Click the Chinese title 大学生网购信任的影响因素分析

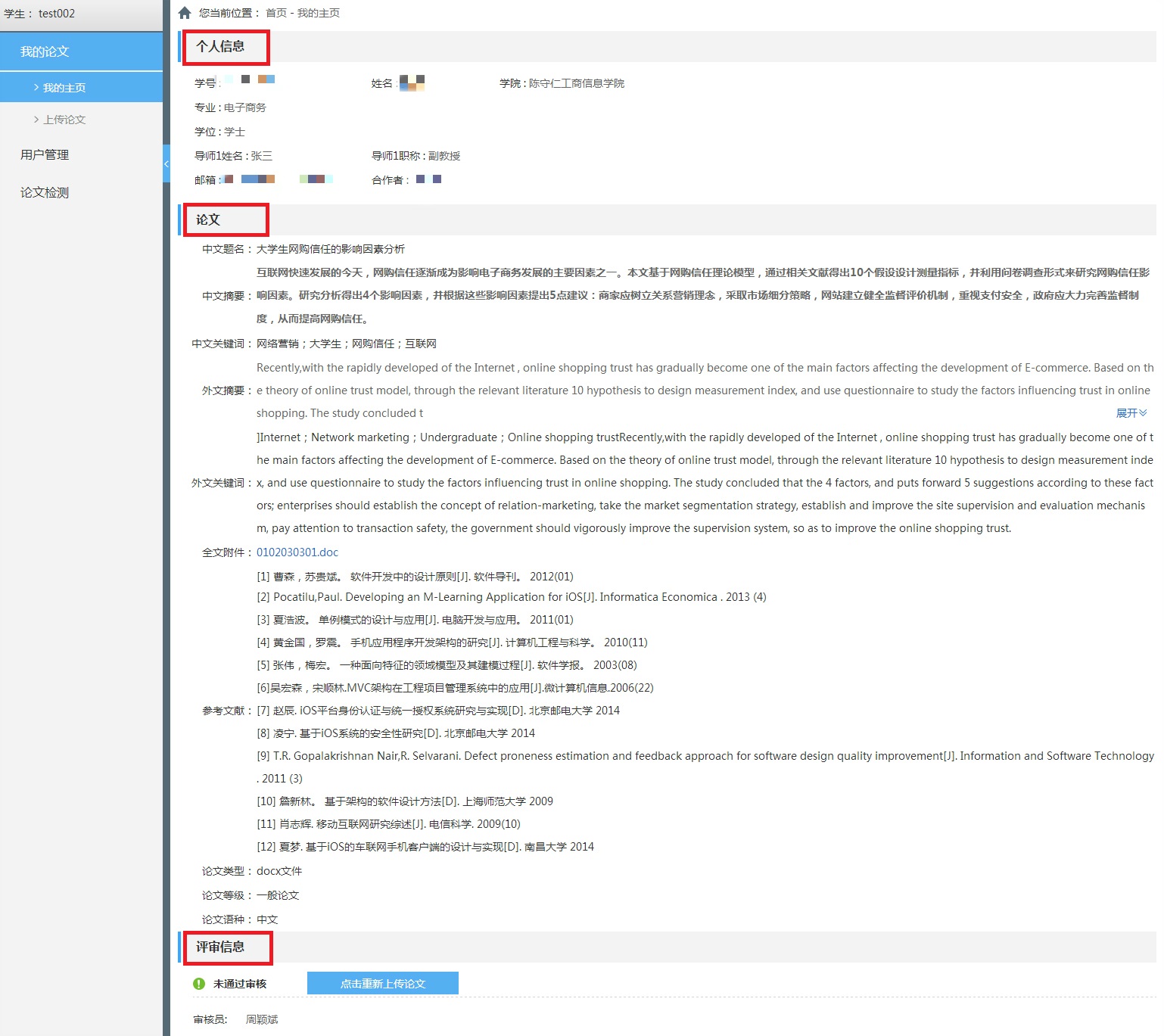pos(331,249)
